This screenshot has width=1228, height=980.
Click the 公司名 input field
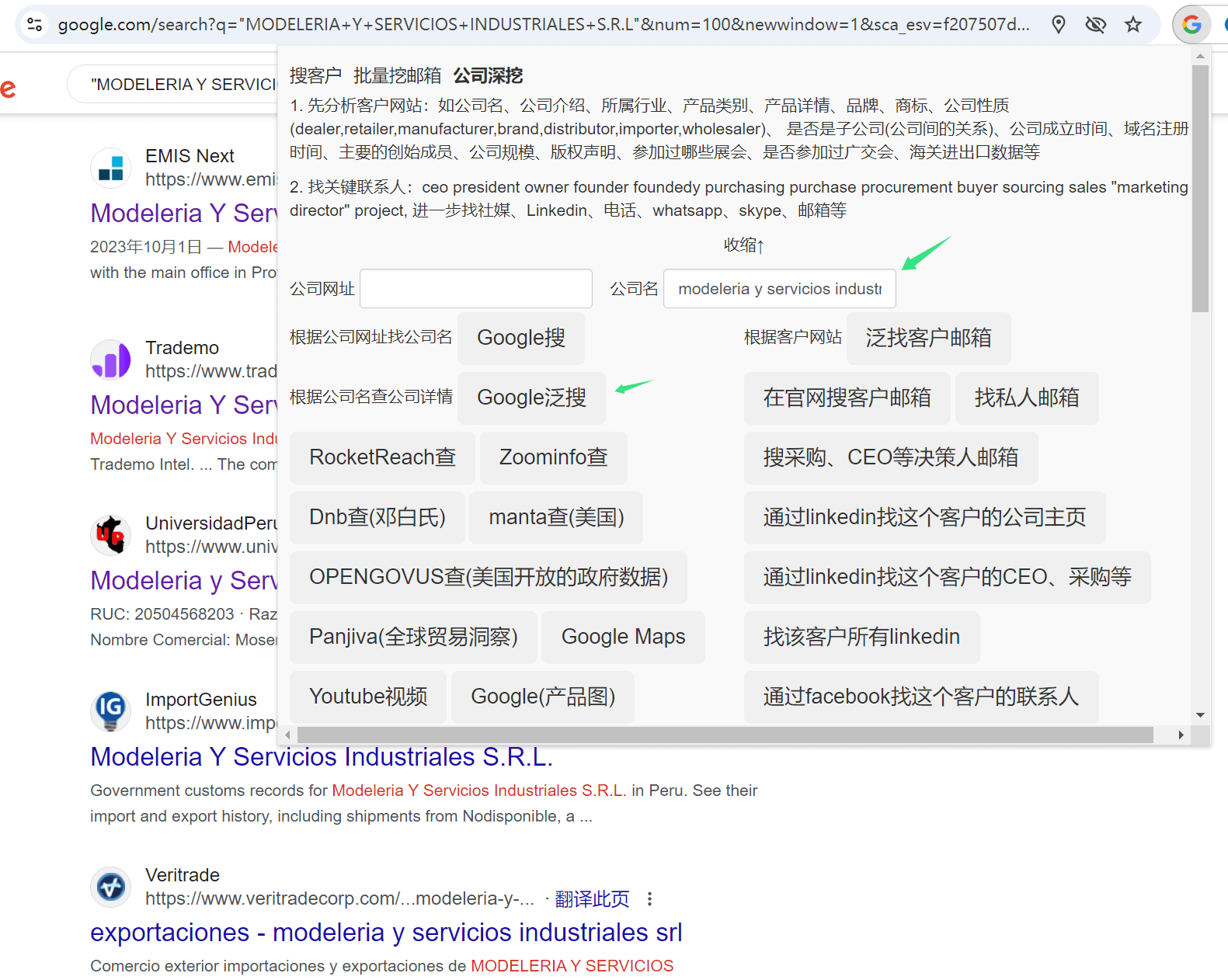[780, 289]
